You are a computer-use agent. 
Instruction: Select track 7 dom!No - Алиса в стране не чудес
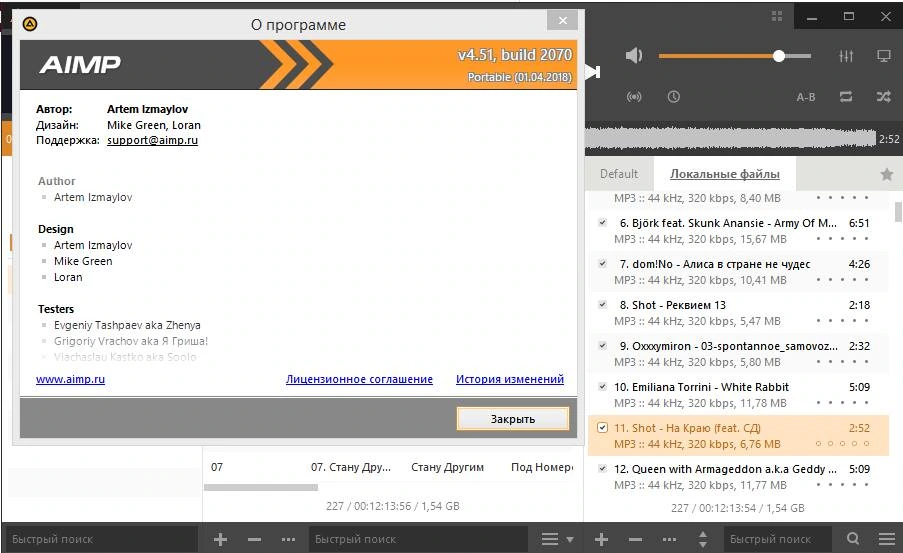(738, 272)
